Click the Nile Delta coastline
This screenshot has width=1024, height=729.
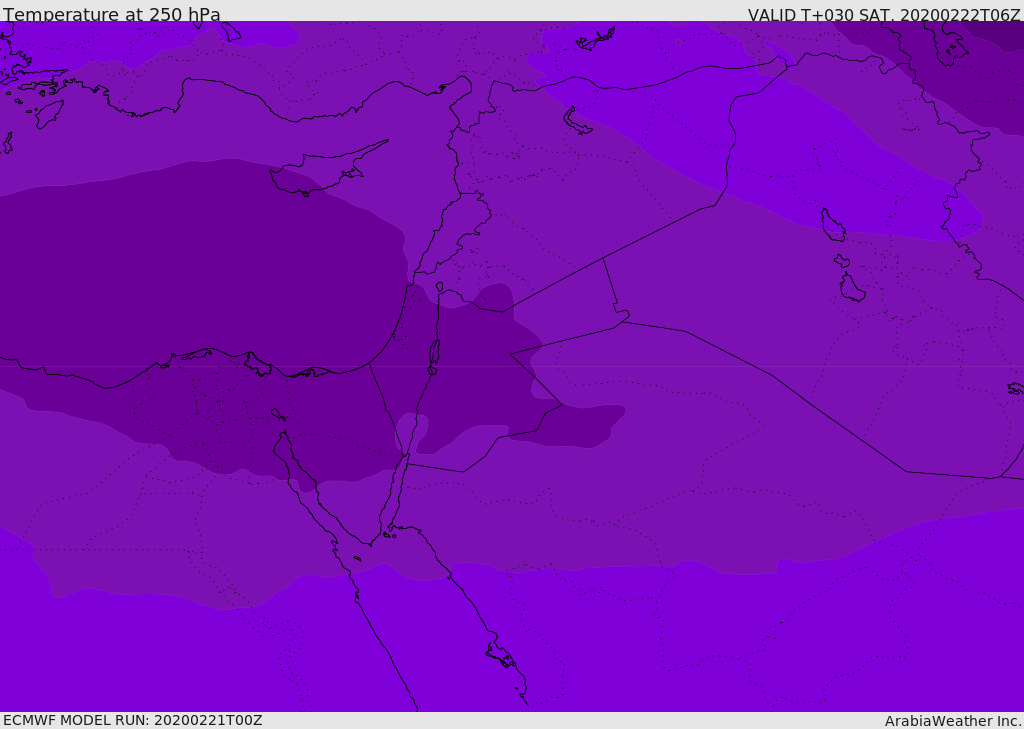tap(215, 355)
